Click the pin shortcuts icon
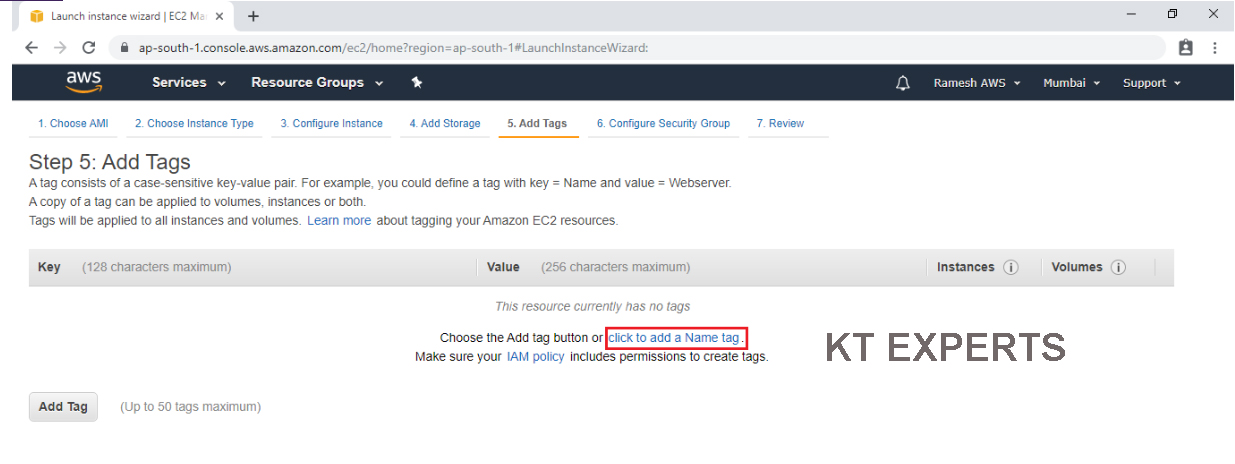The height and width of the screenshot is (464, 1235). click(417, 83)
